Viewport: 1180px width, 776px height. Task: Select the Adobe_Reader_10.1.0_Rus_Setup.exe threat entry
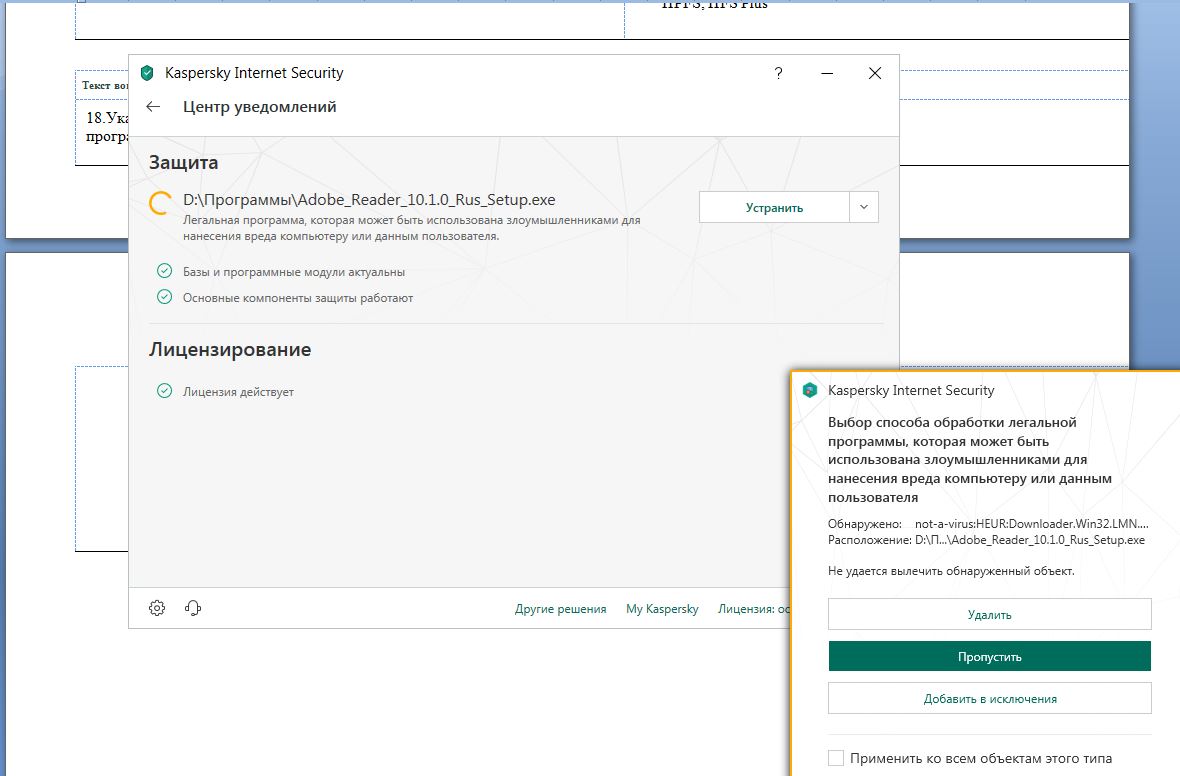(x=368, y=199)
